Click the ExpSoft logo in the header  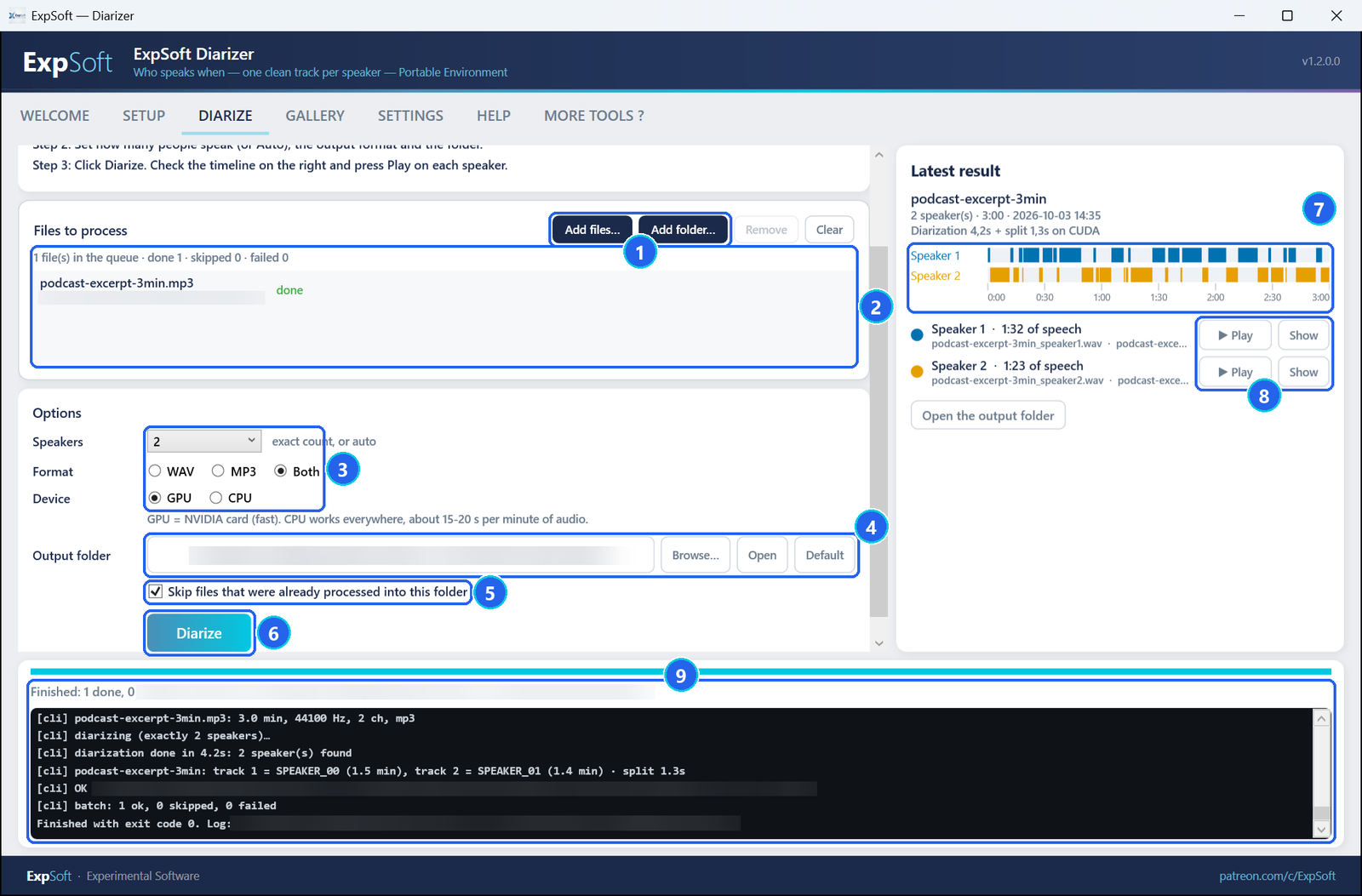[67, 62]
